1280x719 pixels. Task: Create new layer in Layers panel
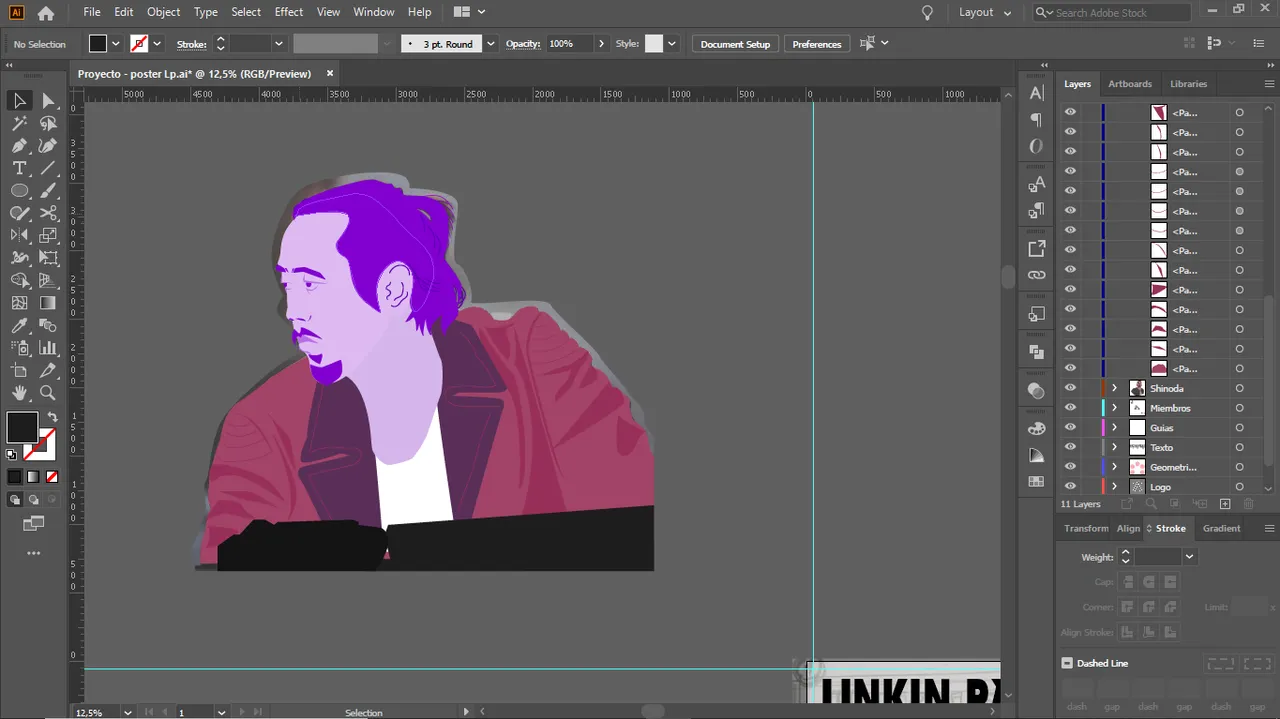pos(1225,504)
